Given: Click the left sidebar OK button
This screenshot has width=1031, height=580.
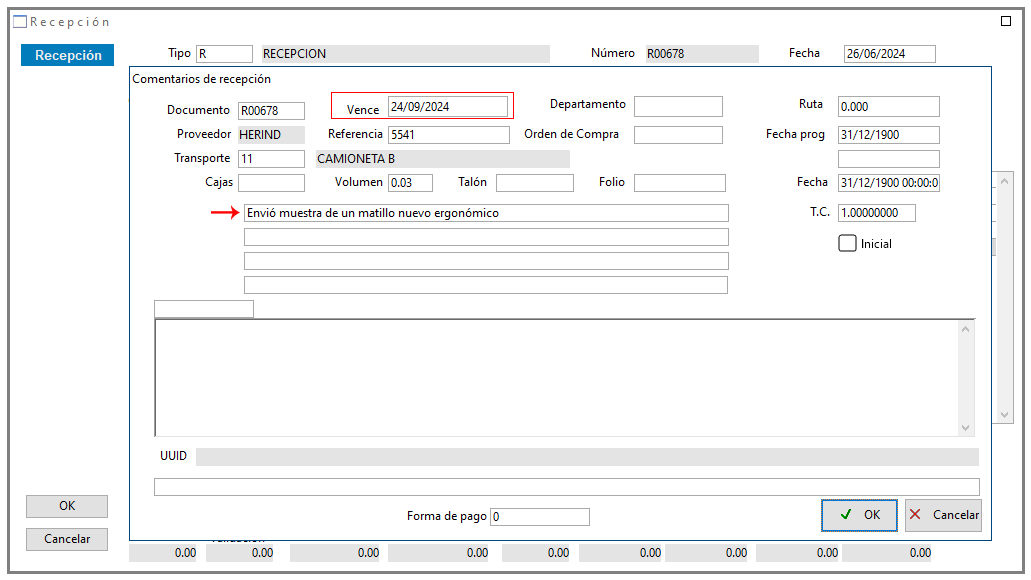Looking at the screenshot, I should tap(67, 506).
